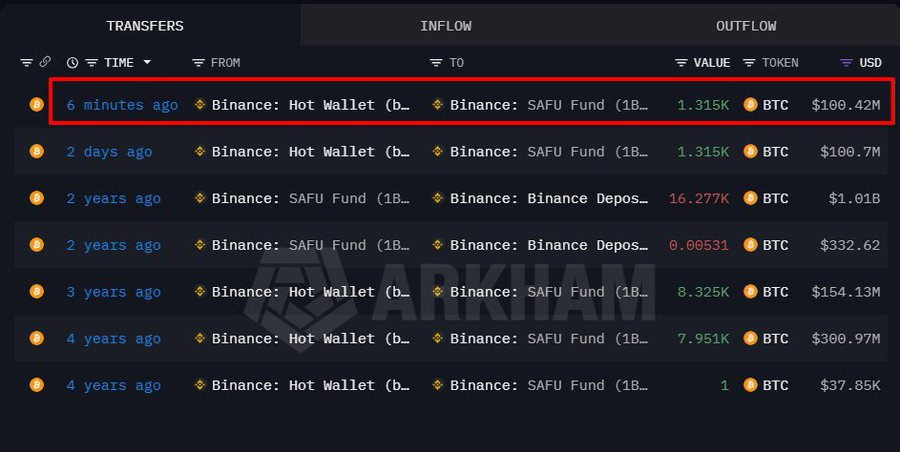This screenshot has width=900, height=452.
Task: Open the FROM column filter
Action: pos(198,63)
